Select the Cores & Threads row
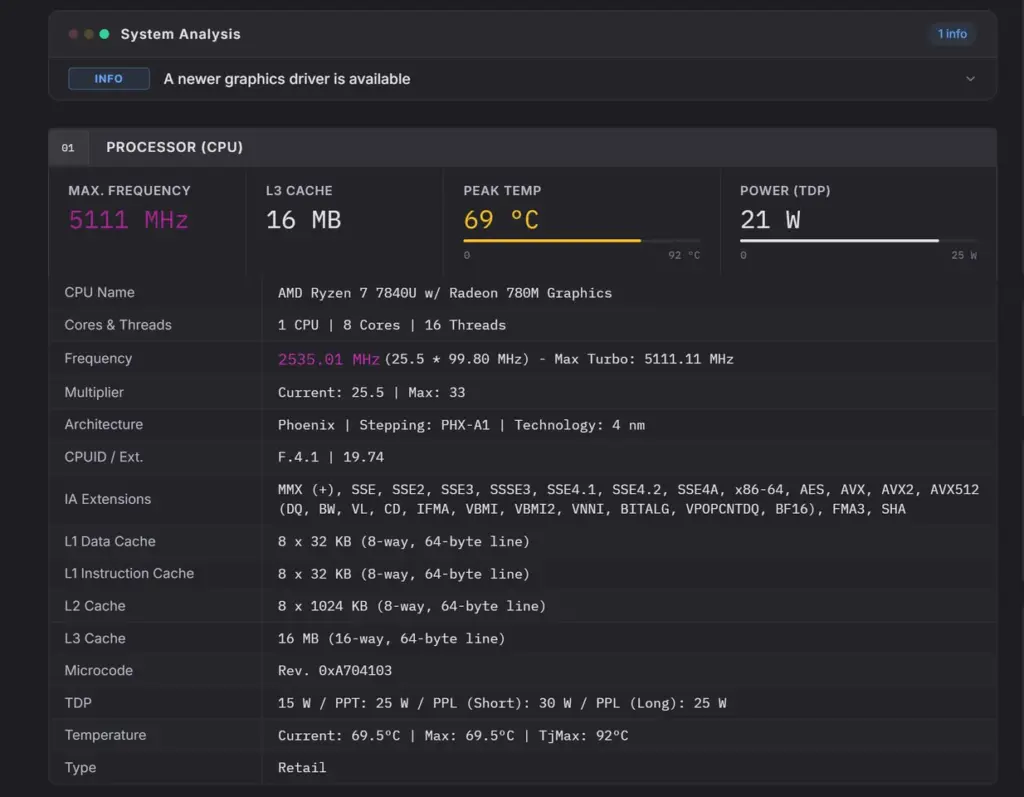 (x=522, y=325)
